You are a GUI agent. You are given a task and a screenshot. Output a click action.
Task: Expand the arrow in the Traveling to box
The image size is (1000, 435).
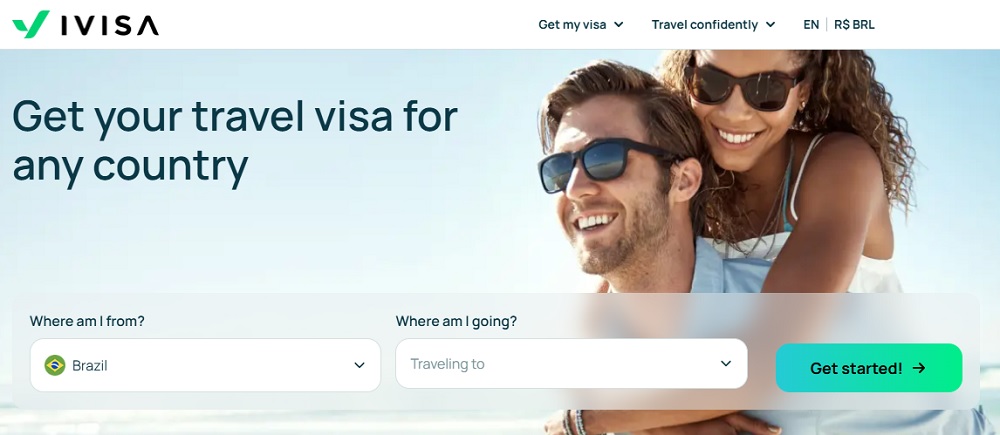tap(725, 364)
